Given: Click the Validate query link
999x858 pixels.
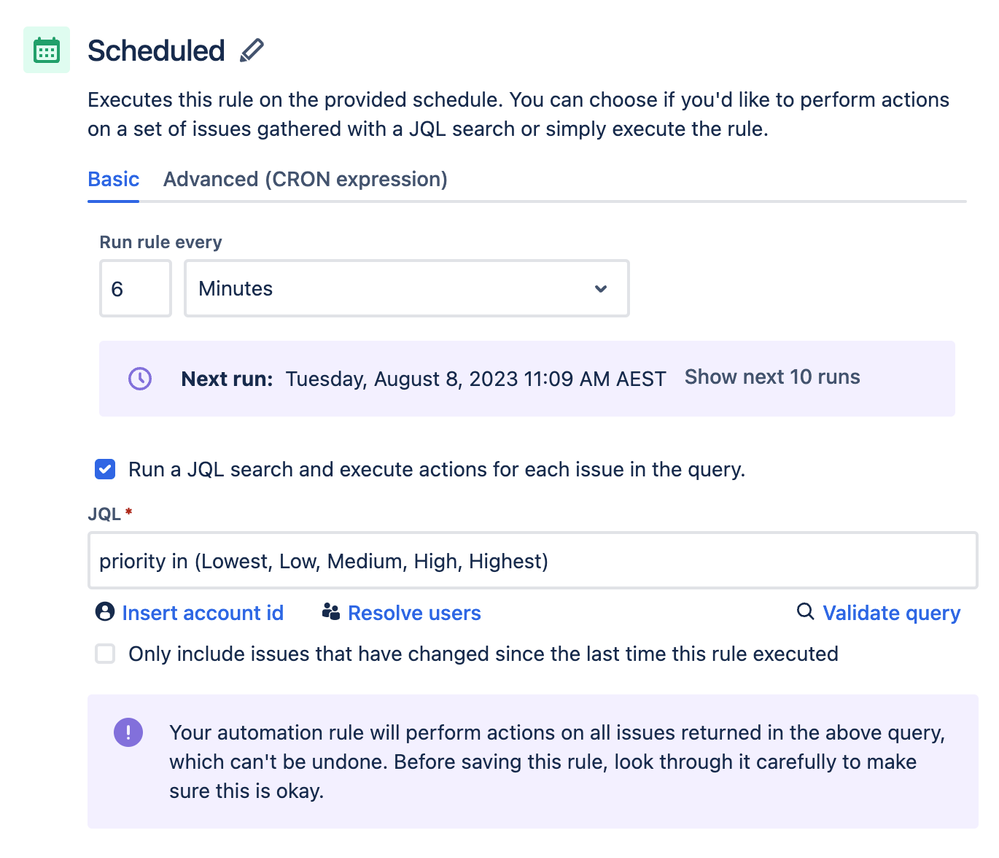Looking at the screenshot, I should tap(891, 613).
